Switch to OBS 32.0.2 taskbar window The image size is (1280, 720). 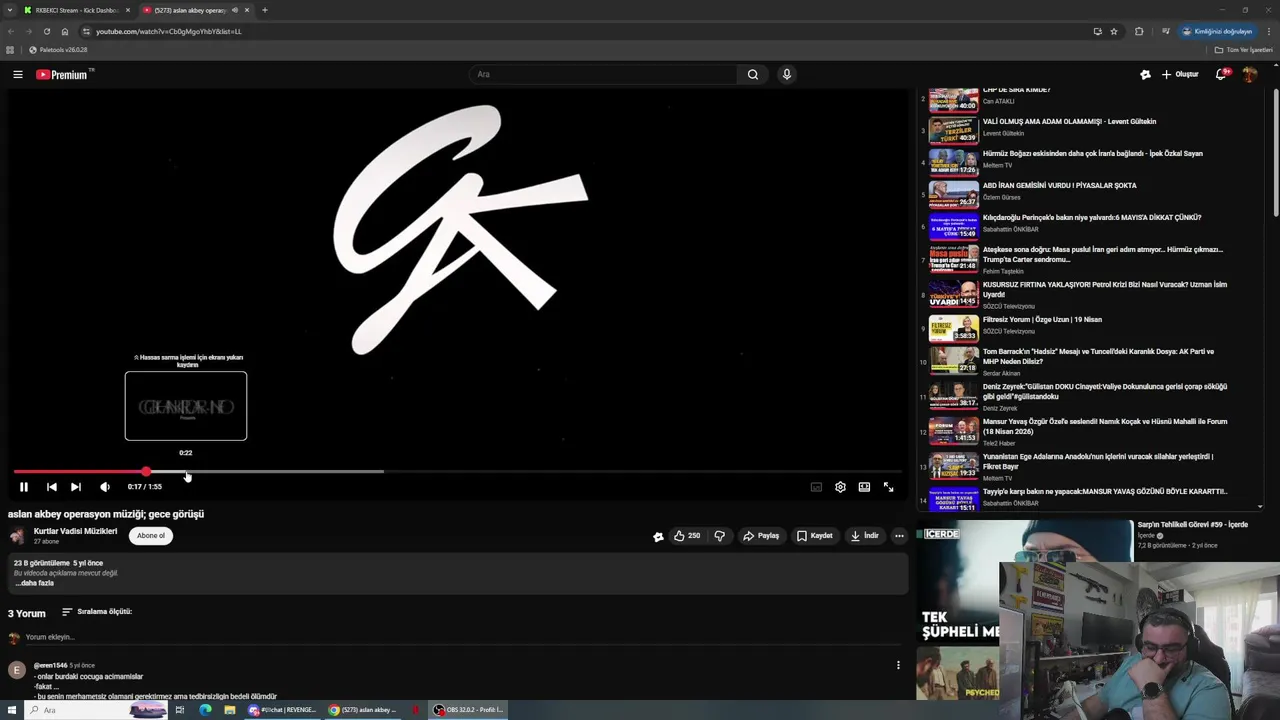pos(470,710)
